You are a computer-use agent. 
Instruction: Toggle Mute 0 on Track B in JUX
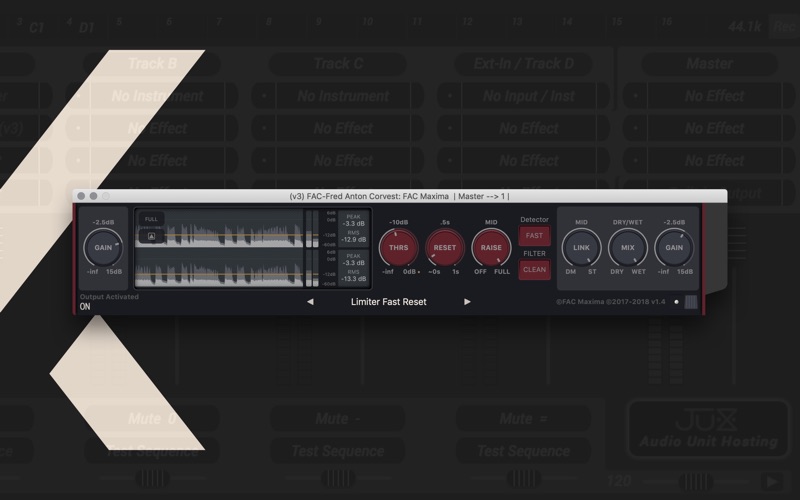click(x=152, y=419)
